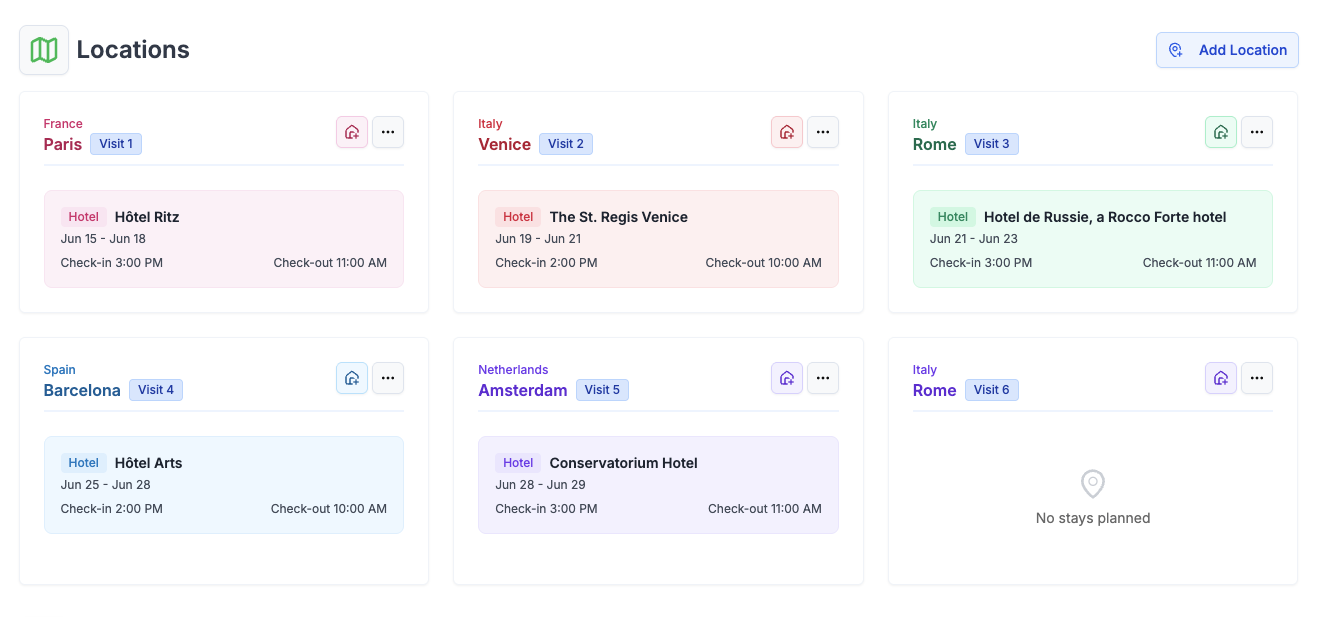Add a stay to the Amsterdam card
The width and height of the screenshot is (1336, 617).
(786, 377)
